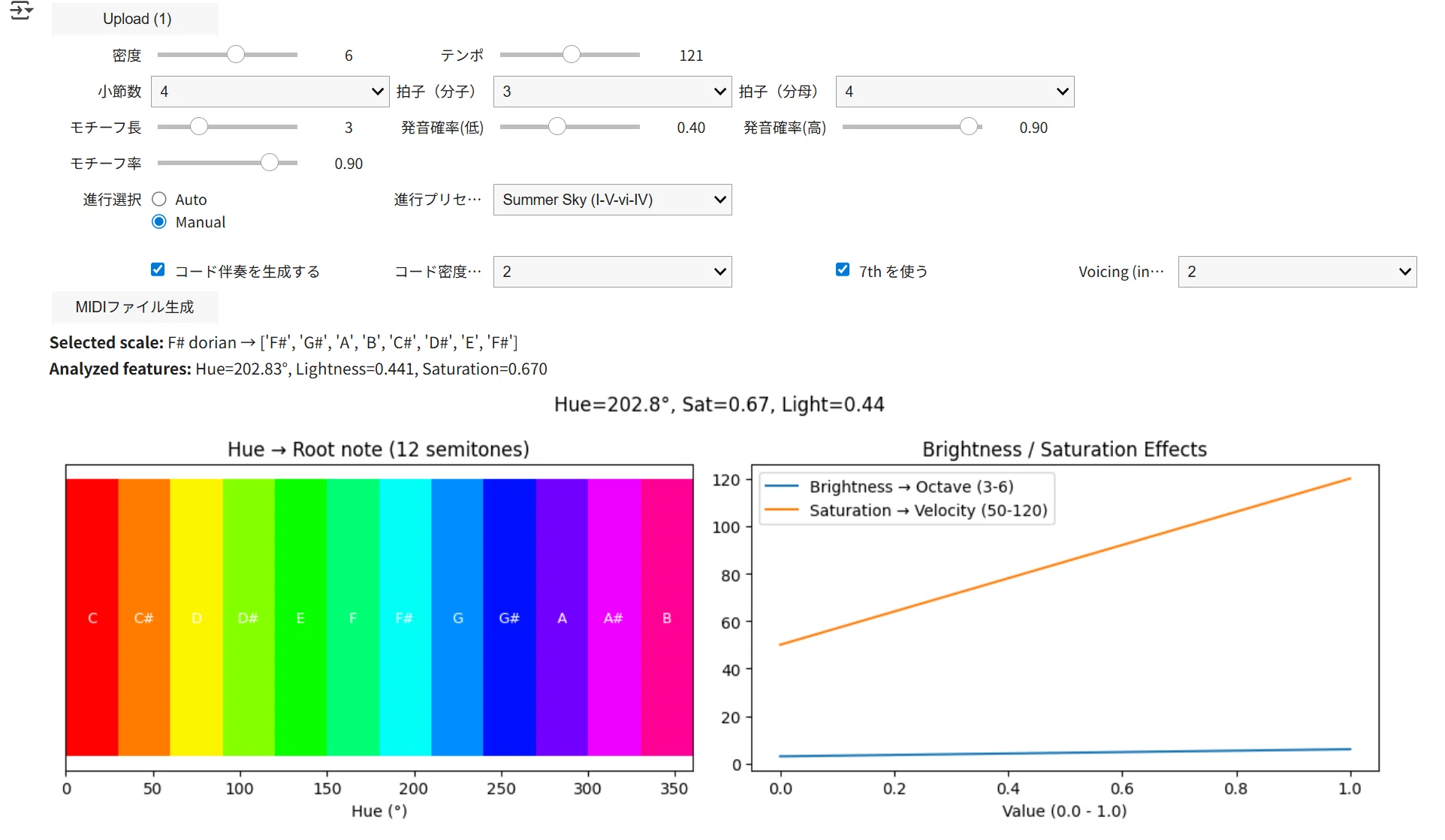The height and width of the screenshot is (840, 1445).
Task: Click the 密度 slider handle
Action: [236, 55]
